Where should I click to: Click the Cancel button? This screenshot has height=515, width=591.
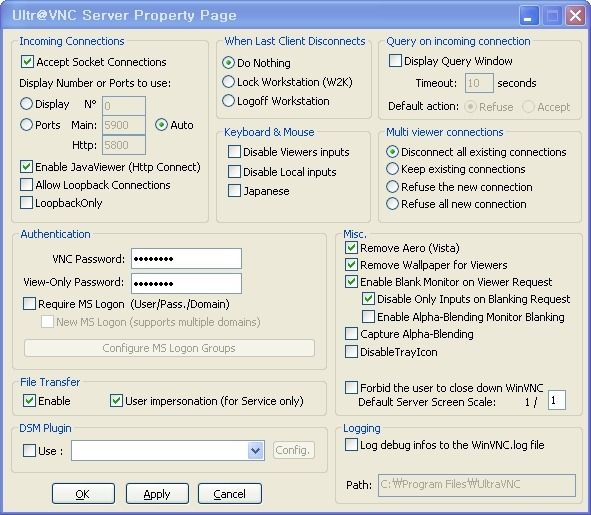[x=230, y=494]
